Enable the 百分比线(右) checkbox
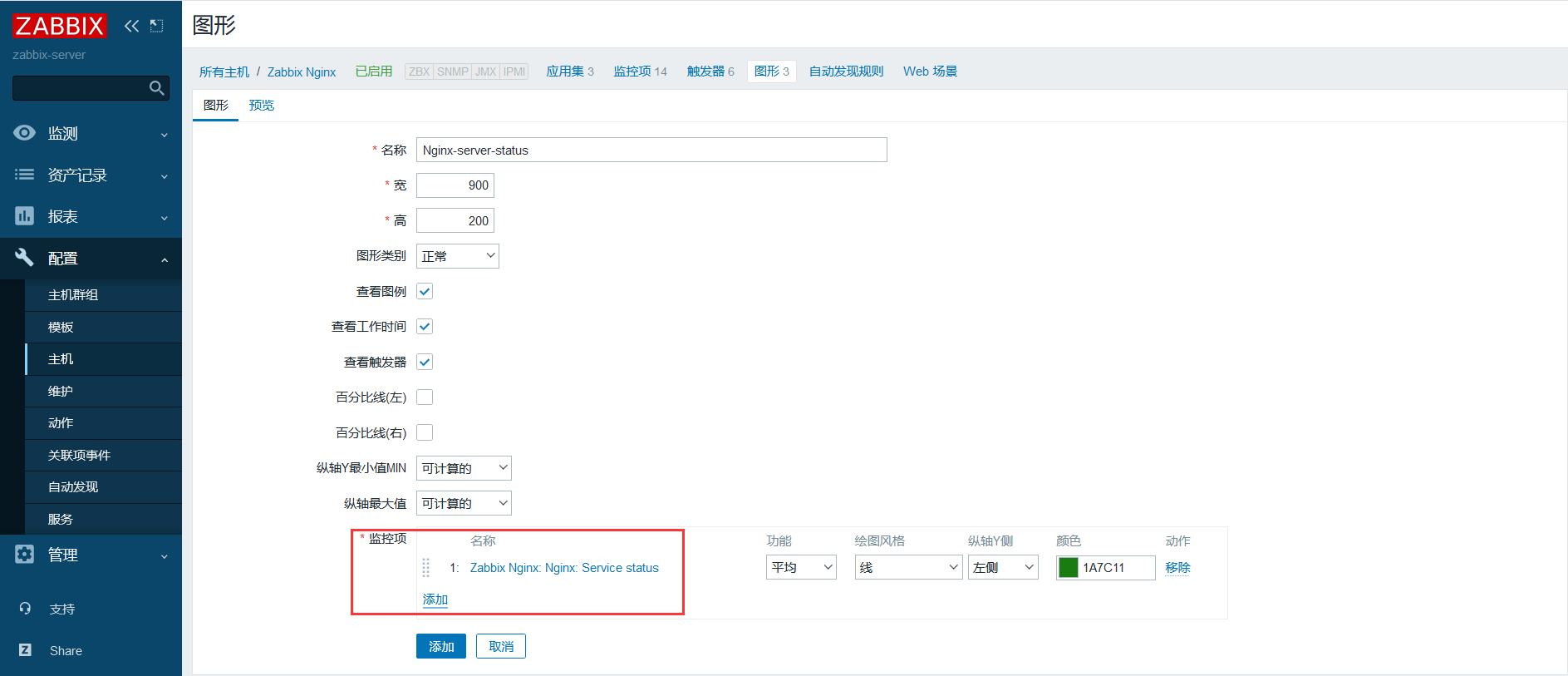Image resolution: width=1568 pixels, height=676 pixels. coord(425,432)
